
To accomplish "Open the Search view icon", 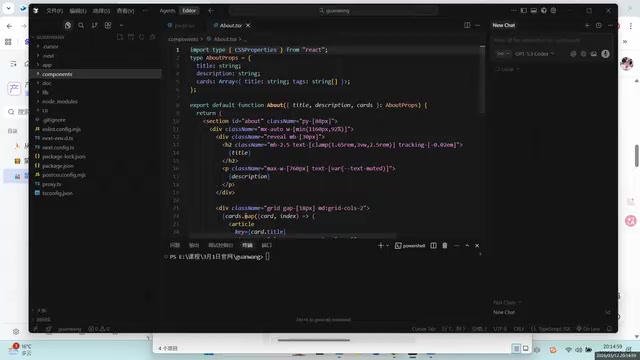I will click(x=81, y=25).
